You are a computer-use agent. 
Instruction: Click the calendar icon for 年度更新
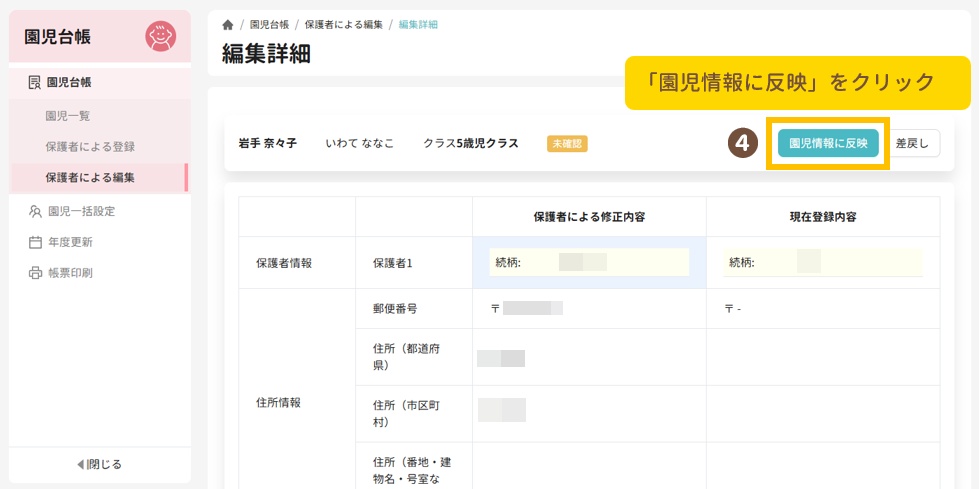point(35,242)
